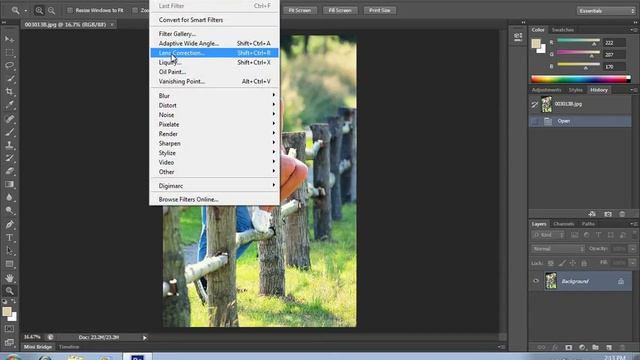Toggle history brush source for Open state

[x=534, y=121]
